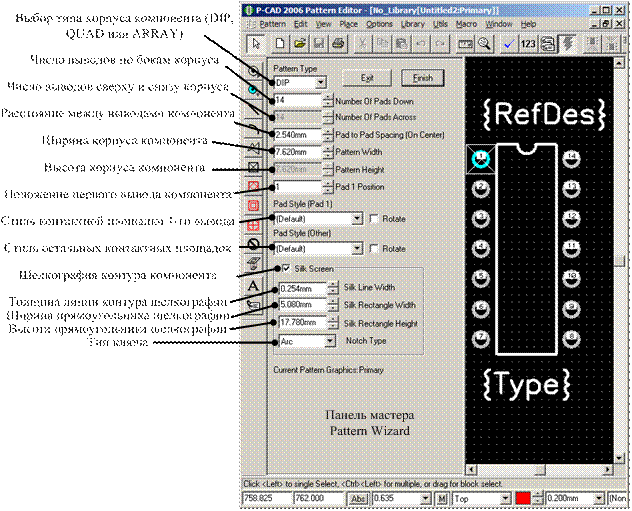Click the Silk Rectangle Width field
The width and height of the screenshot is (632, 511).
point(303,305)
